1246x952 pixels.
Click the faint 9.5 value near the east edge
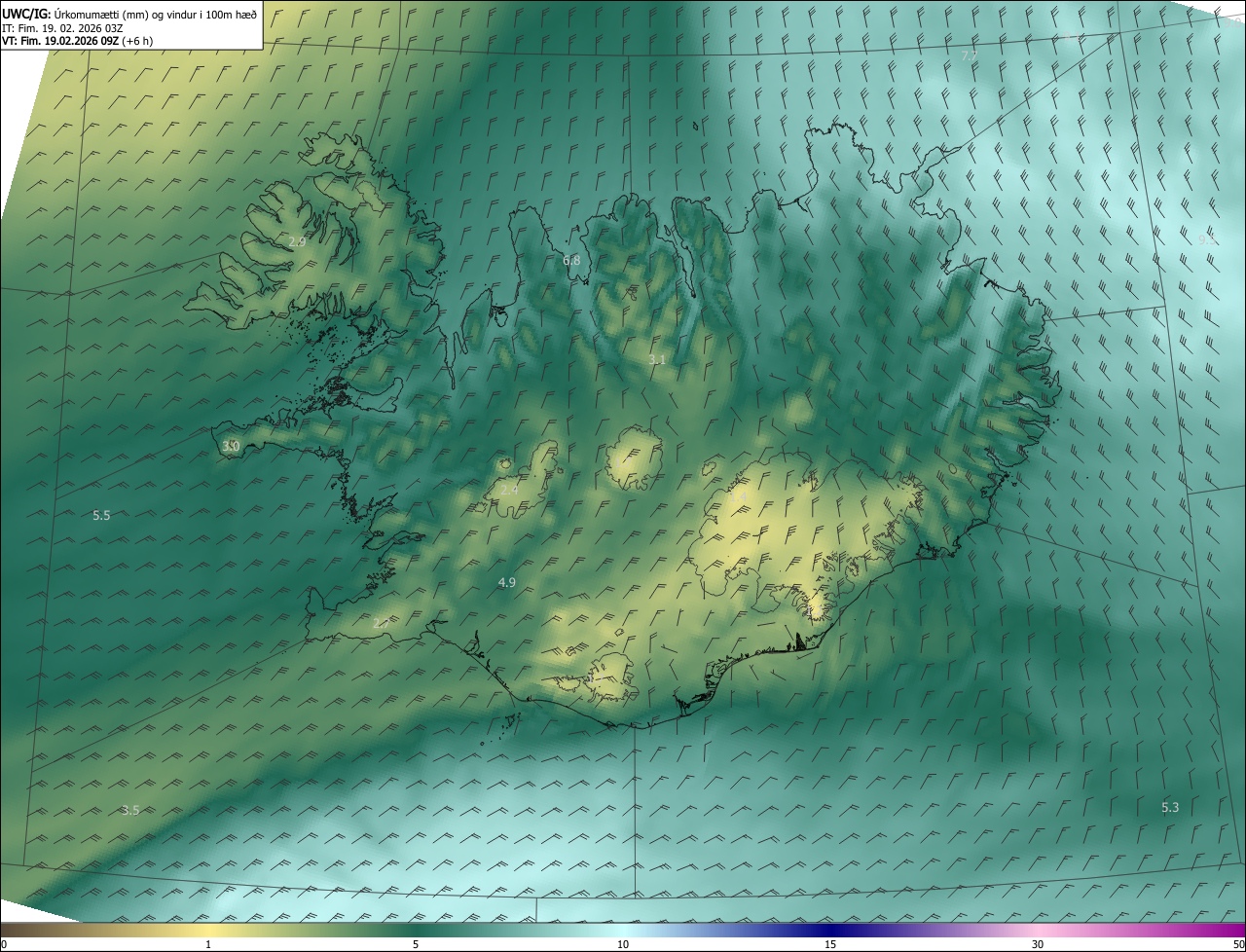(x=1207, y=238)
